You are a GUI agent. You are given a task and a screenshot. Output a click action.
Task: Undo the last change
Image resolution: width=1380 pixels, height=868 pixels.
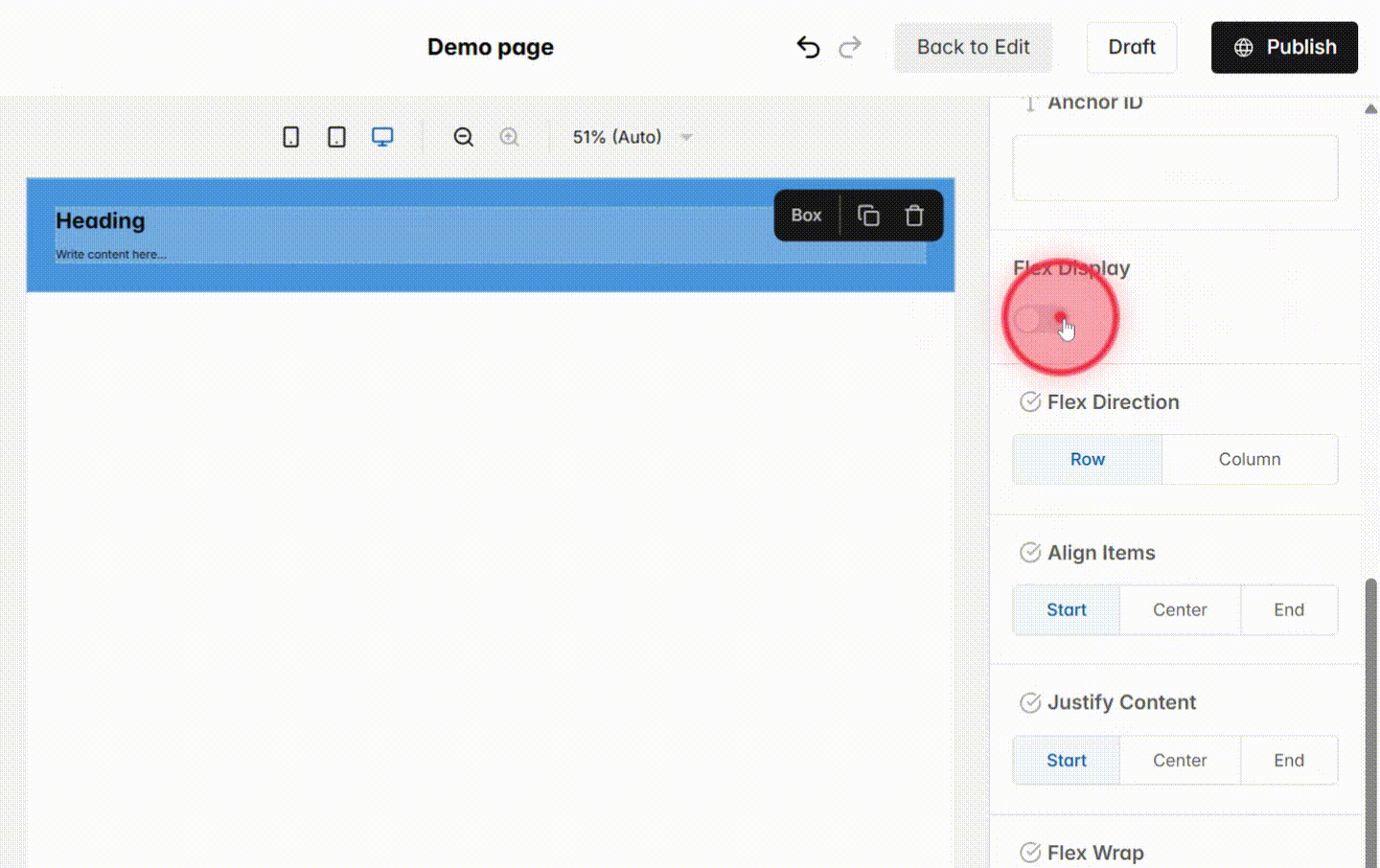[x=808, y=47]
